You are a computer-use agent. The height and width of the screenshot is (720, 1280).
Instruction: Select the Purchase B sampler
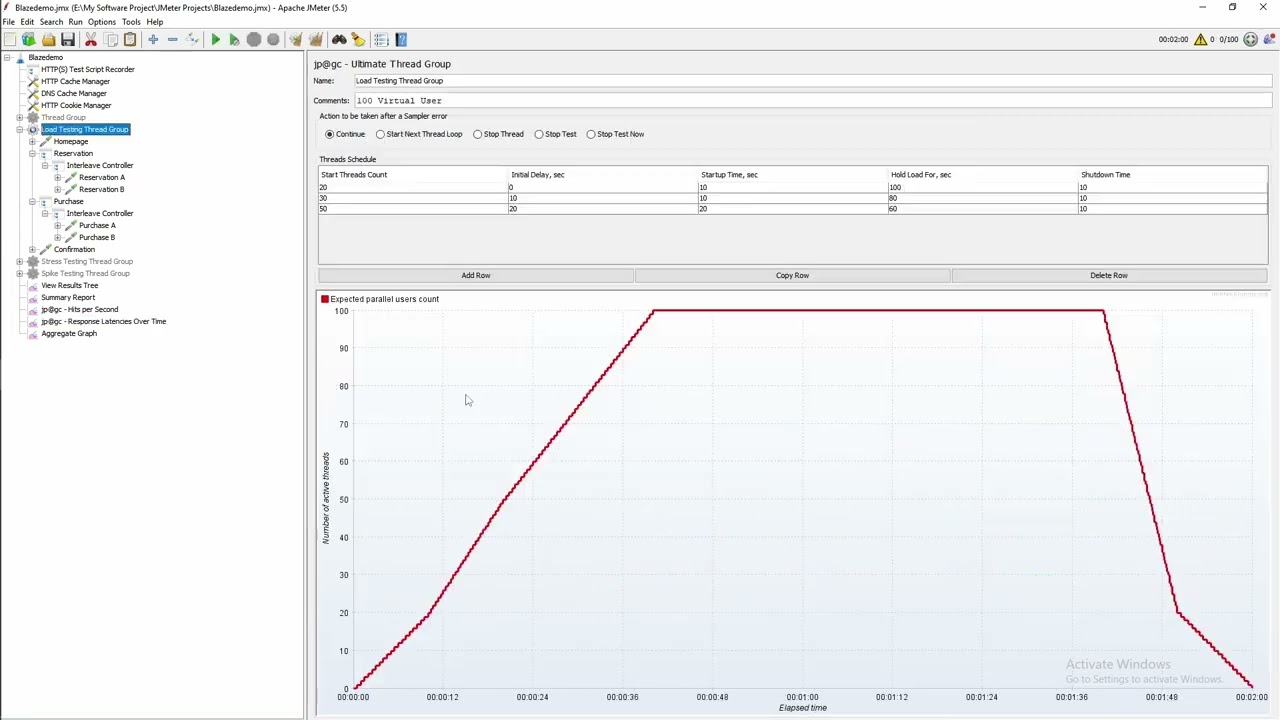(97, 238)
